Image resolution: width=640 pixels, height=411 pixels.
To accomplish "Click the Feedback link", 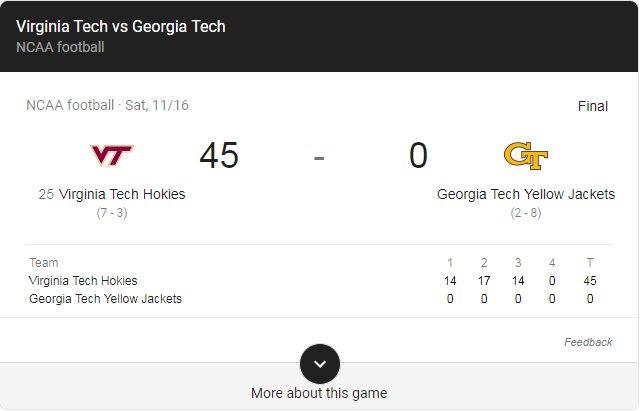I will click(x=588, y=342).
